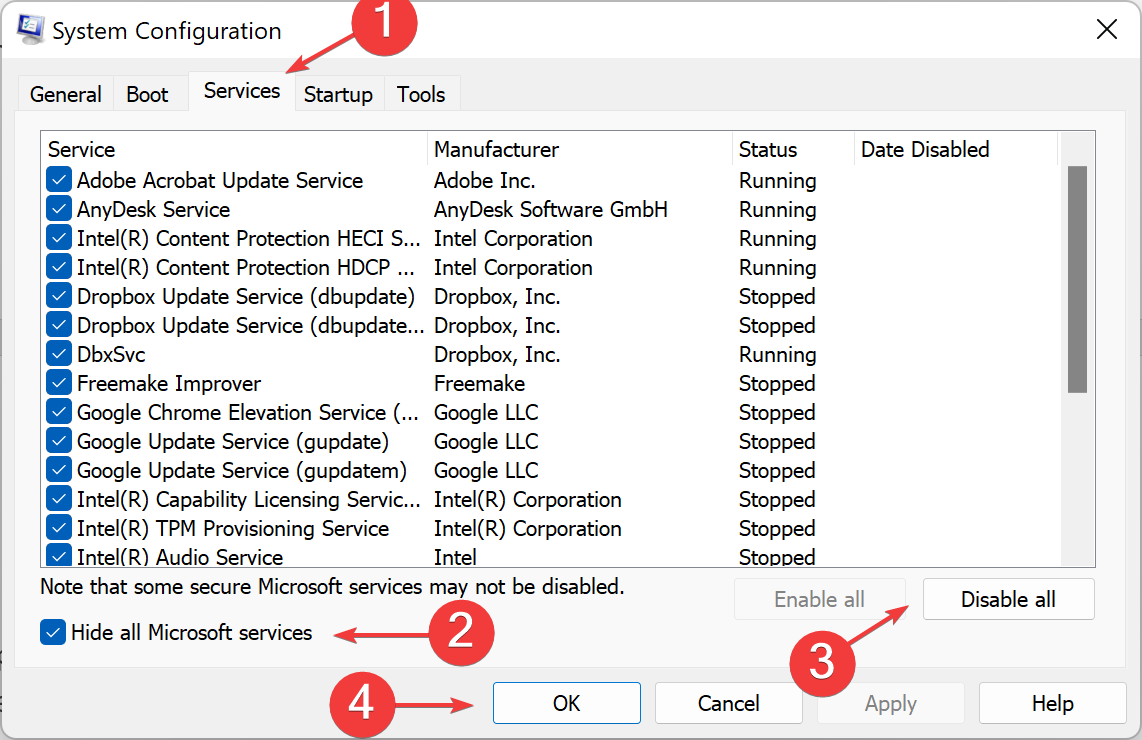Click the Cancel button

pos(728,703)
